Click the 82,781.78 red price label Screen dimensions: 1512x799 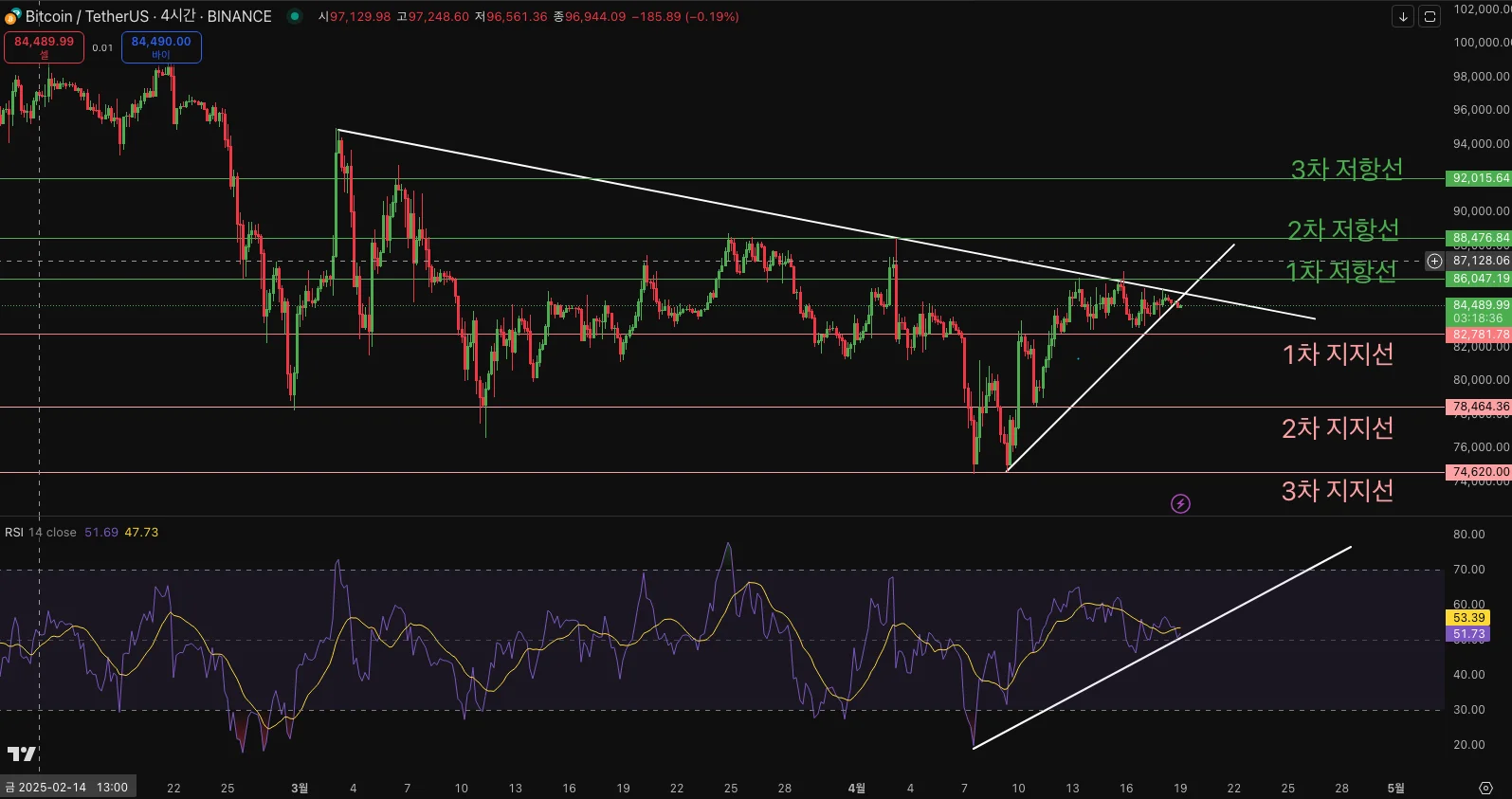pyautogui.click(x=1479, y=335)
